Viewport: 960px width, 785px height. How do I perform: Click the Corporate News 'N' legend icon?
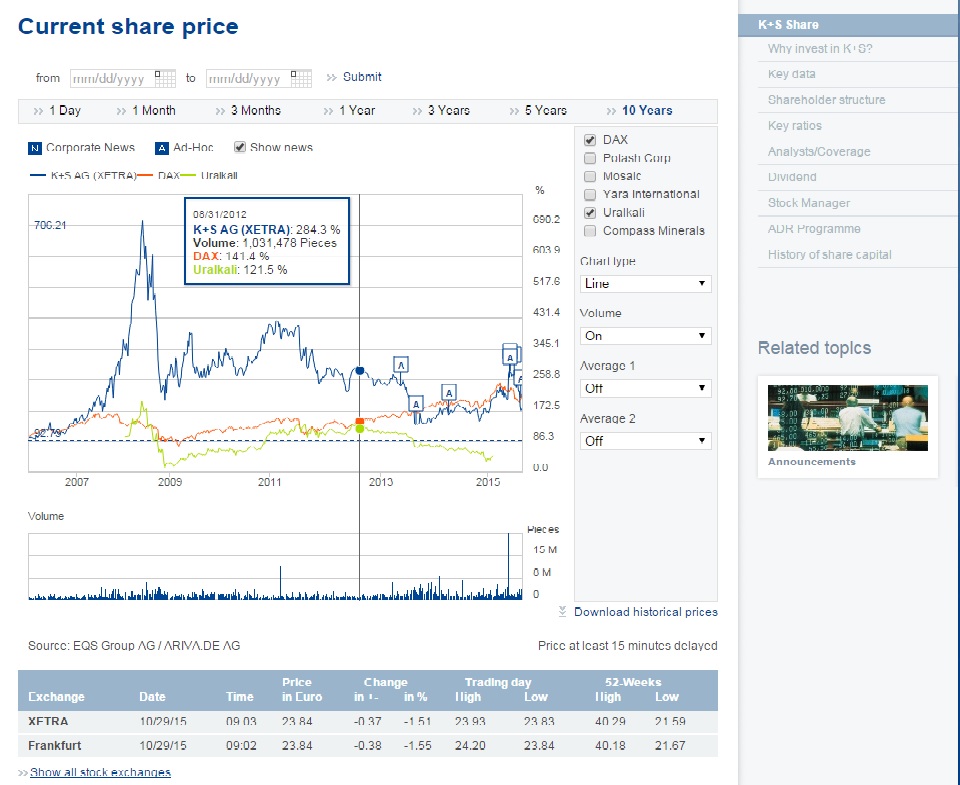(35, 148)
